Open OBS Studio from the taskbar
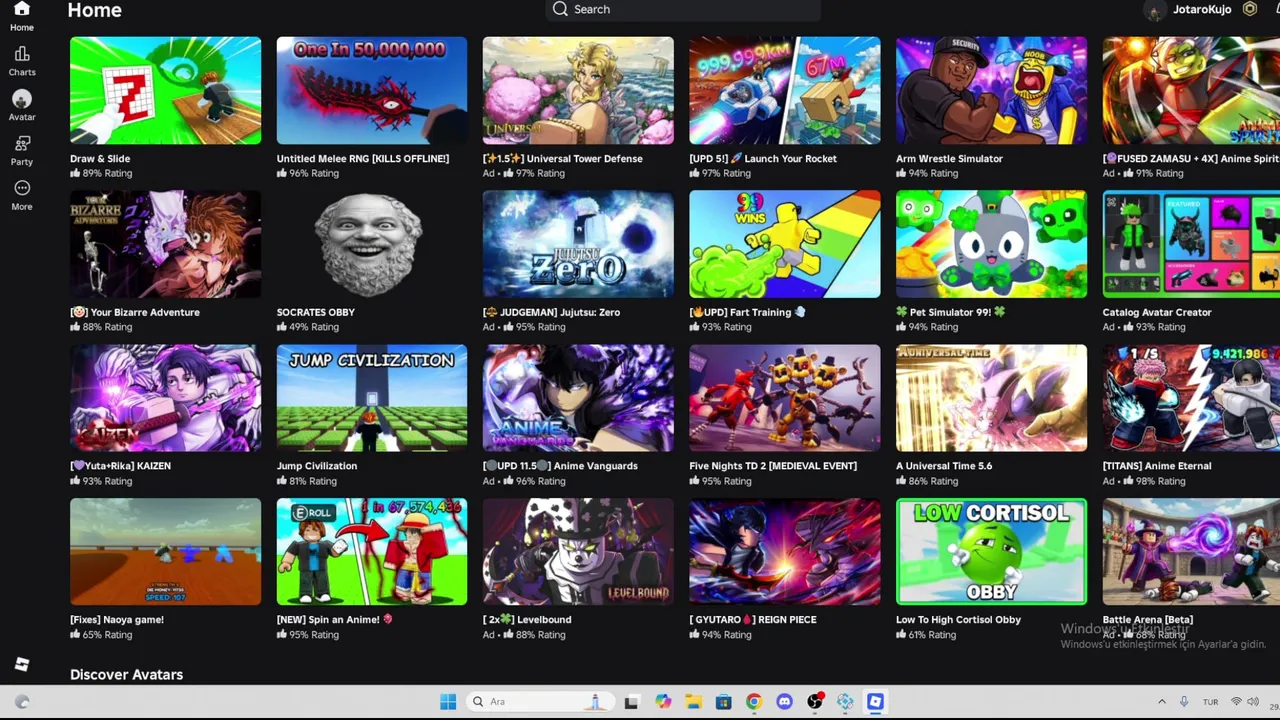This screenshot has height=720, width=1280. 815,702
